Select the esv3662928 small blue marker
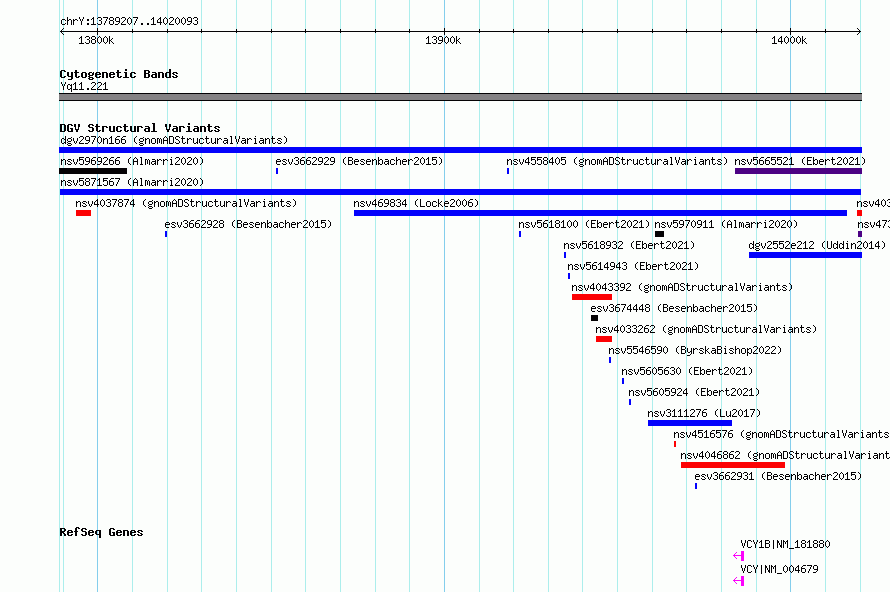This screenshot has height=592, width=890. [166, 234]
